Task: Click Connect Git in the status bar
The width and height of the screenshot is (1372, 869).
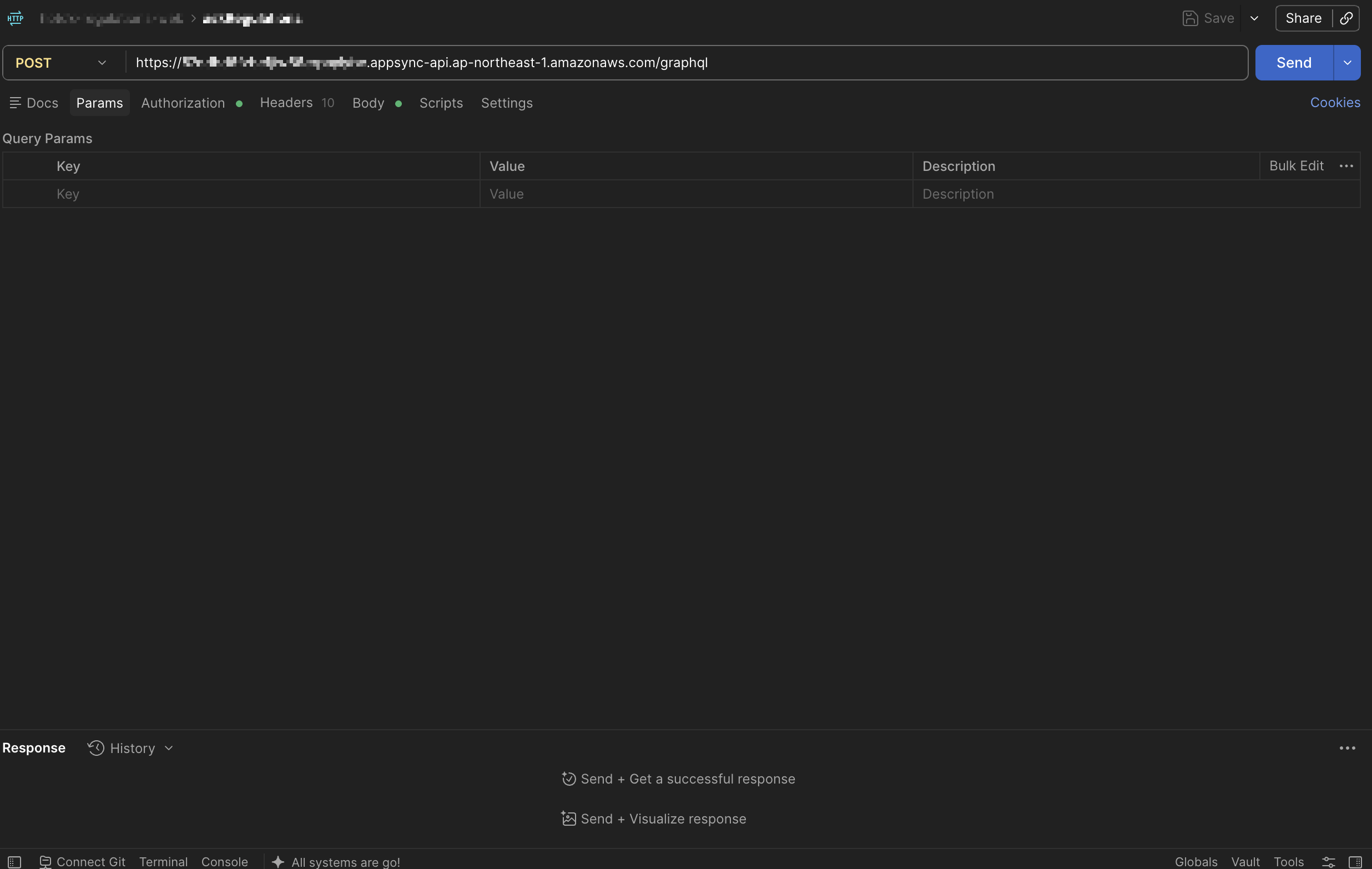Action: click(83, 862)
